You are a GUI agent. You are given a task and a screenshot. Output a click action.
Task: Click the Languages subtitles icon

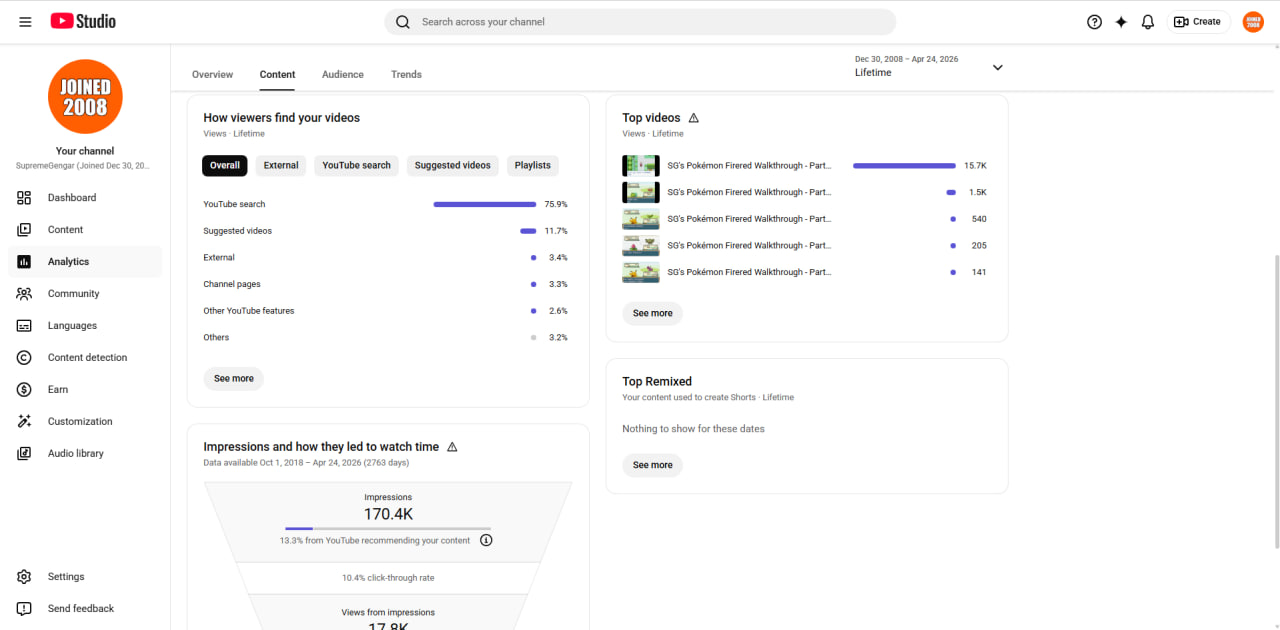25,326
